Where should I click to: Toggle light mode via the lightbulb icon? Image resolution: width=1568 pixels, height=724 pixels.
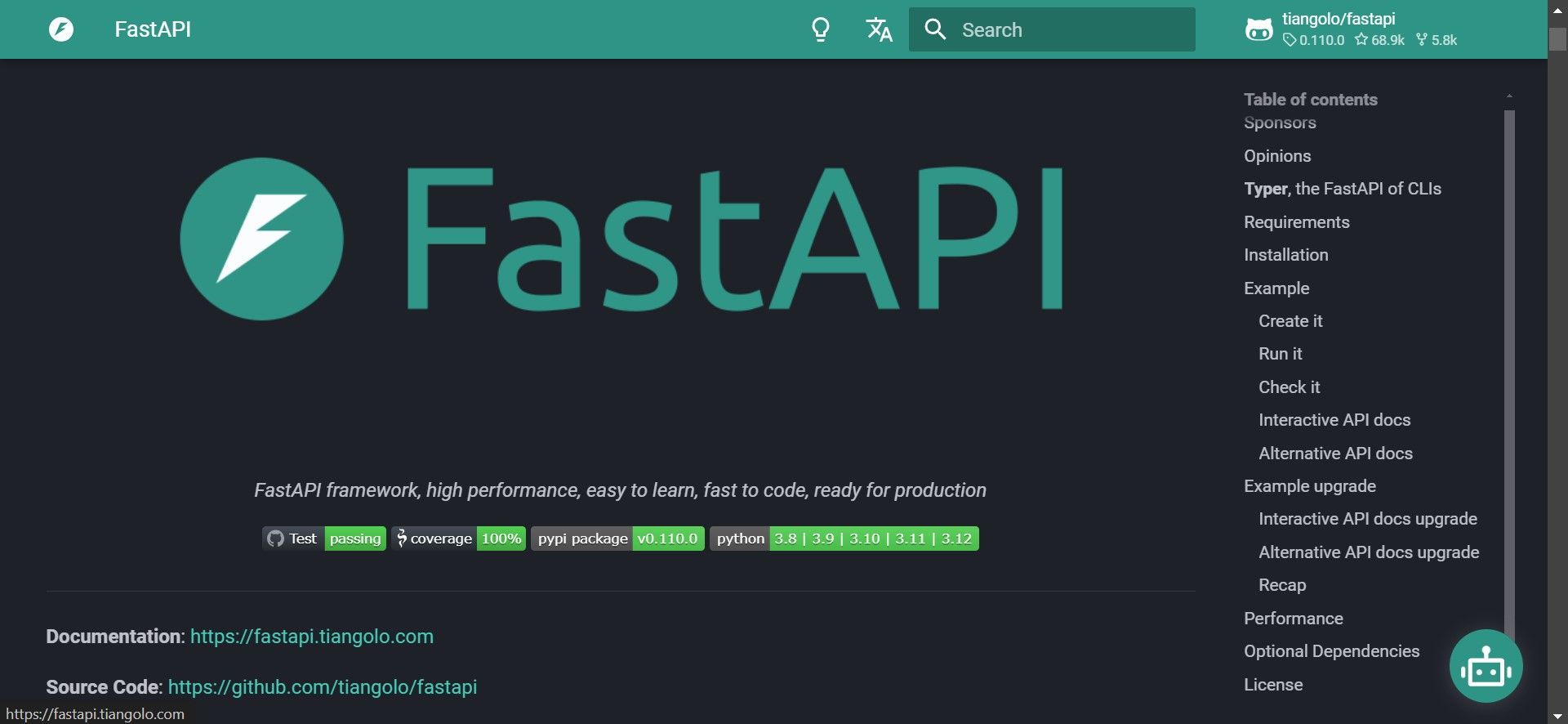point(821,29)
